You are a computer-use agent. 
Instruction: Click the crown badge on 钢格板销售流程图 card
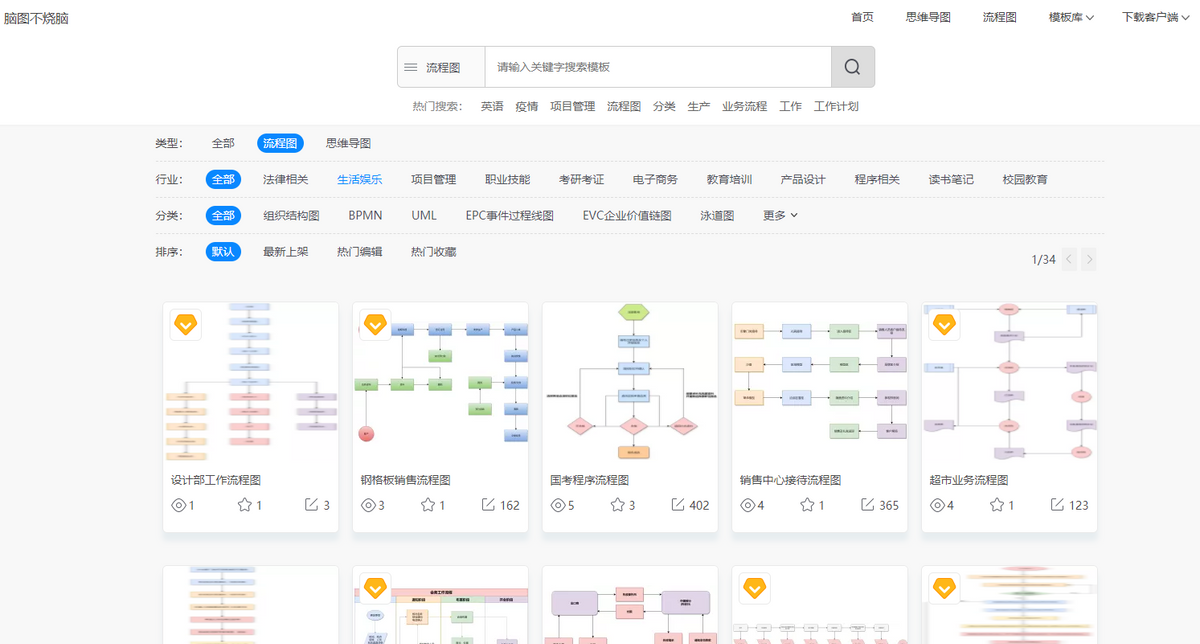pyautogui.click(x=375, y=324)
